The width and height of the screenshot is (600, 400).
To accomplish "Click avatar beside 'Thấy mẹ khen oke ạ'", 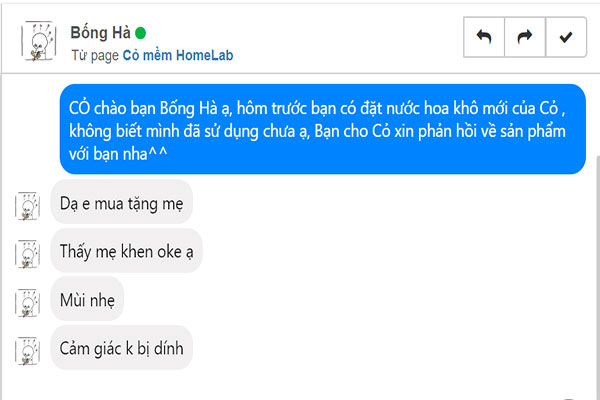I will coord(28,255).
